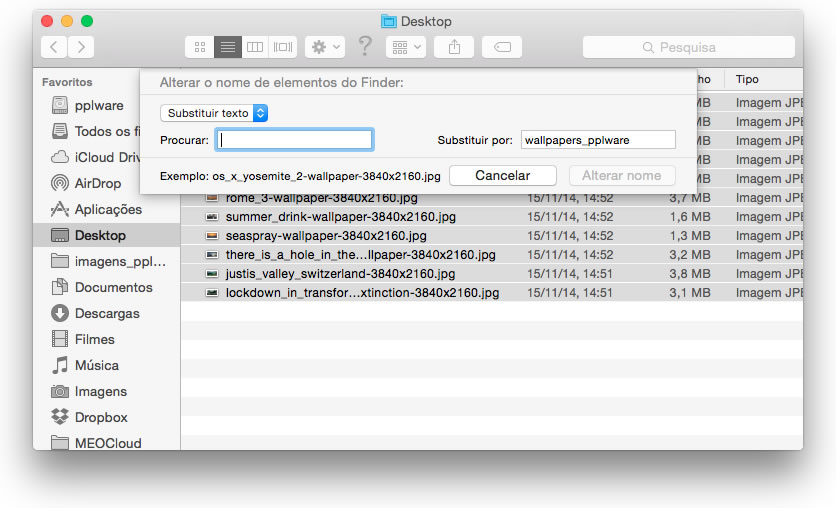Go forward with the right arrow button
The image size is (836, 508).
(81, 47)
